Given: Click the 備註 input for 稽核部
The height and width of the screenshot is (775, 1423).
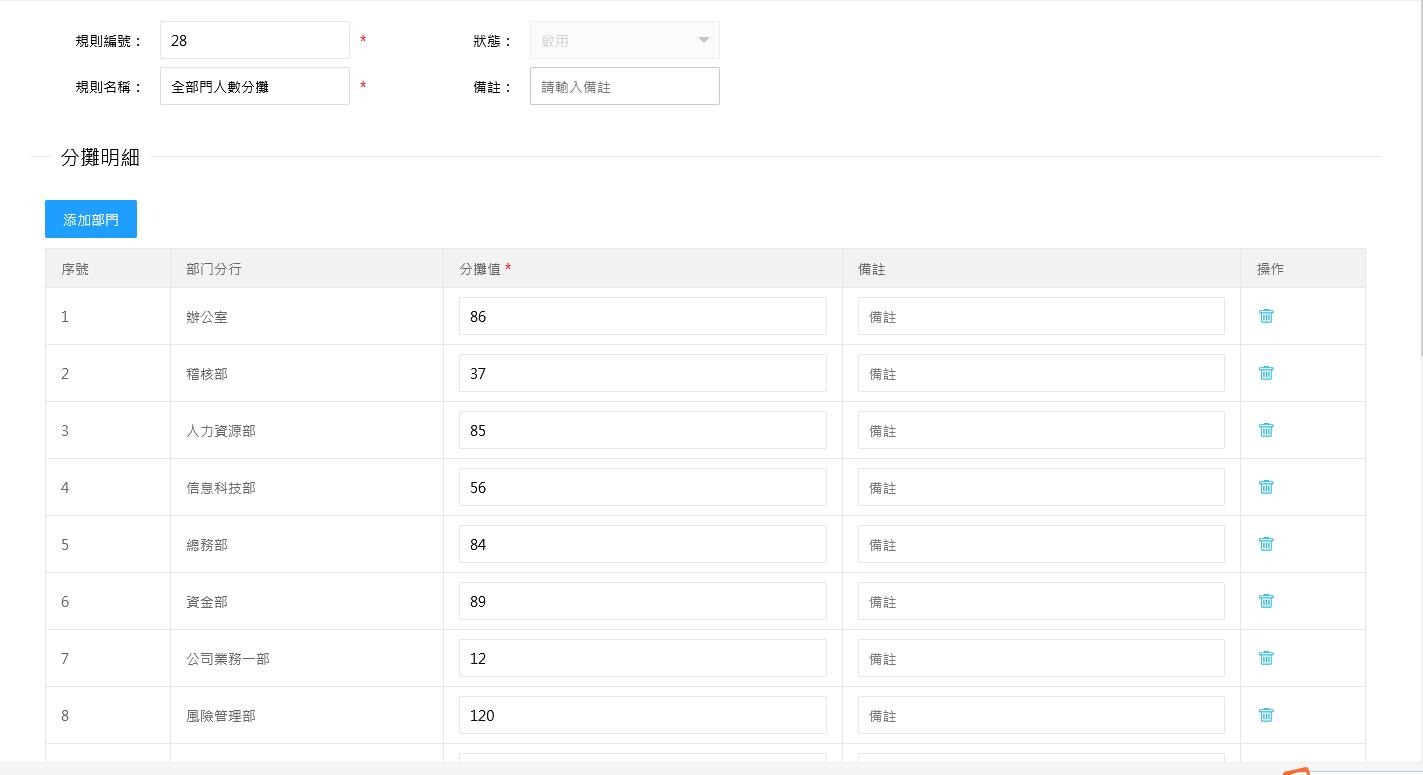Looking at the screenshot, I should point(1041,373).
